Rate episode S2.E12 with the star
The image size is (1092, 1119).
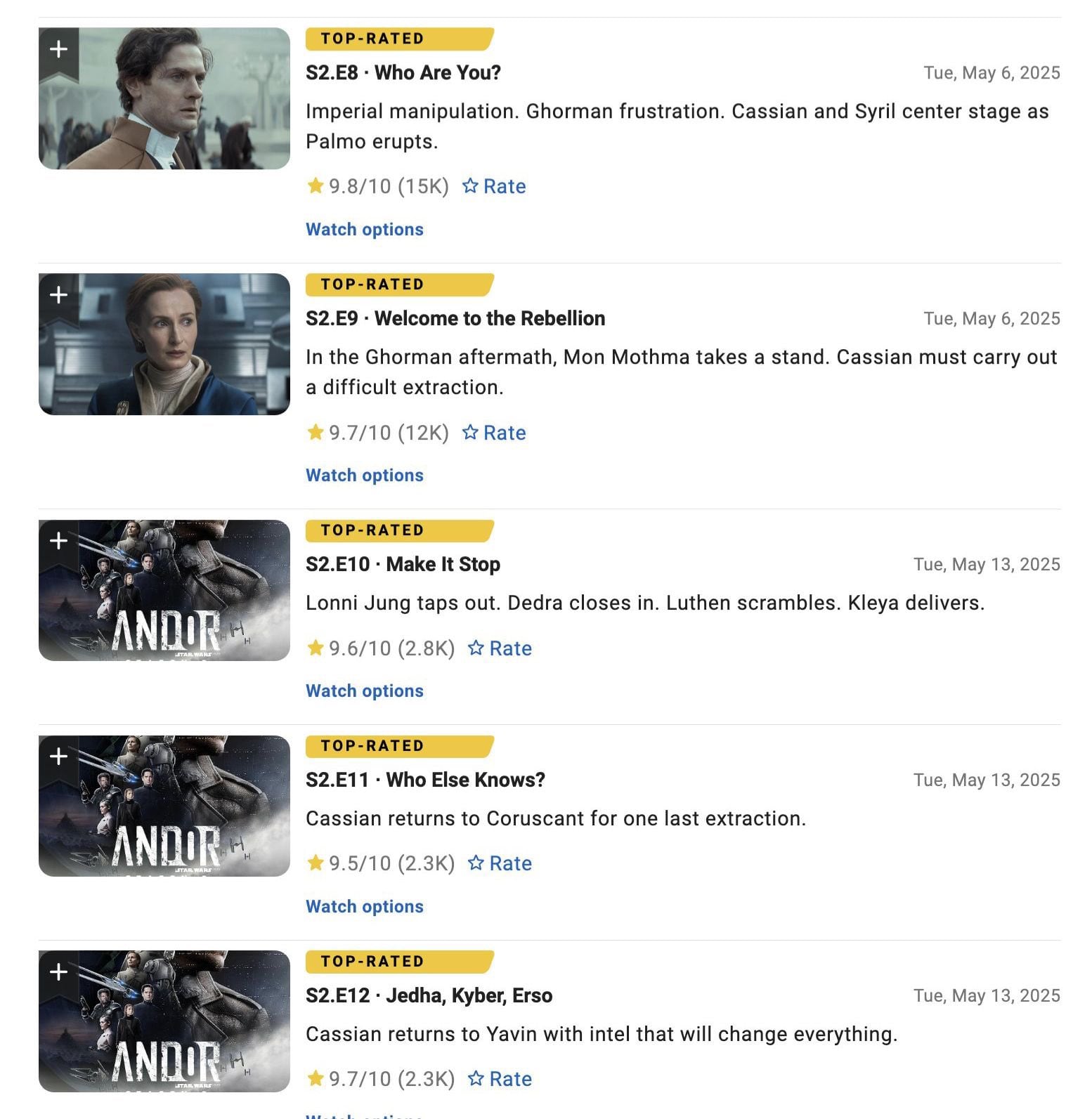click(500, 1079)
